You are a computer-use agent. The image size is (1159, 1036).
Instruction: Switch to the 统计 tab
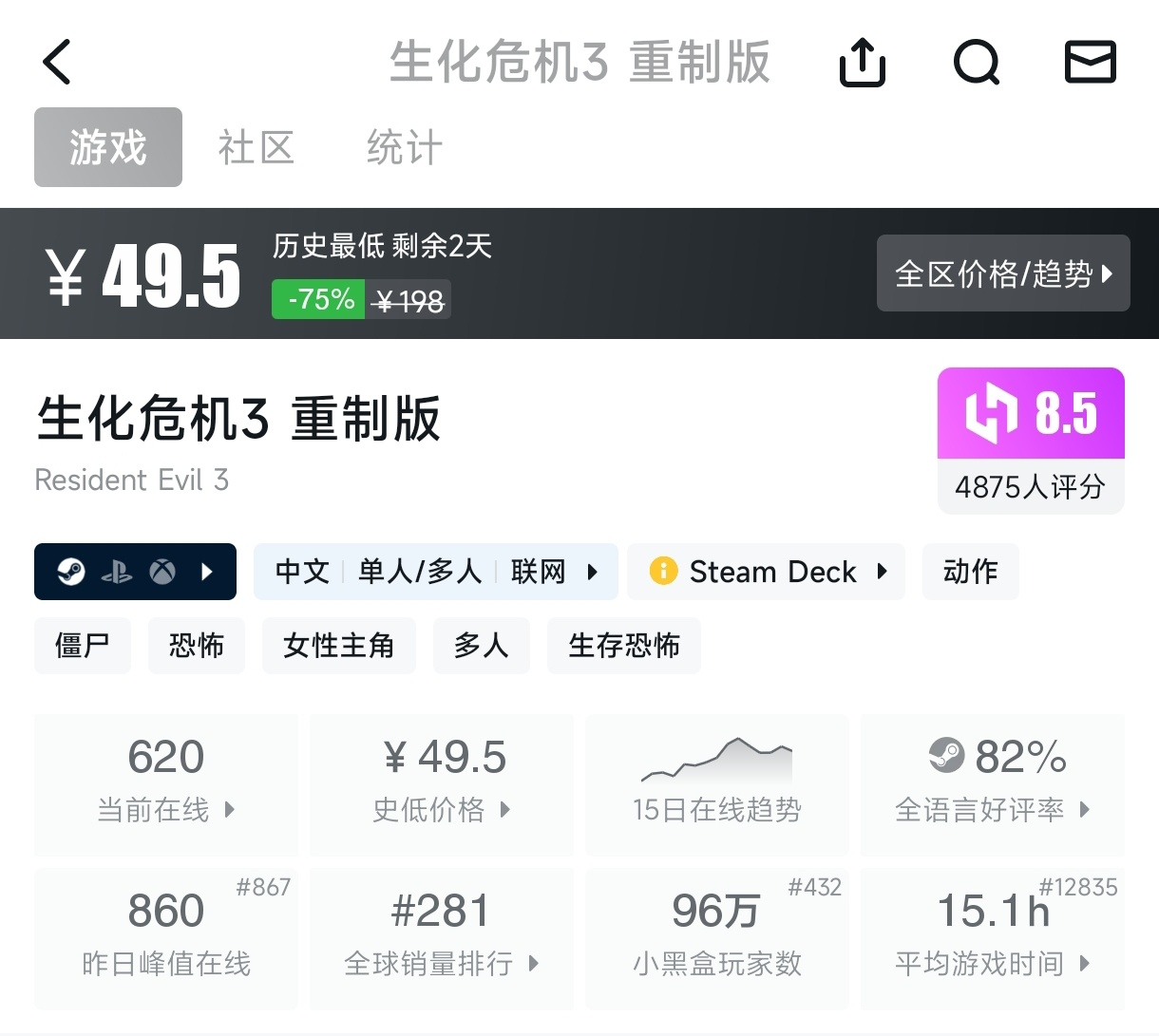coord(405,147)
